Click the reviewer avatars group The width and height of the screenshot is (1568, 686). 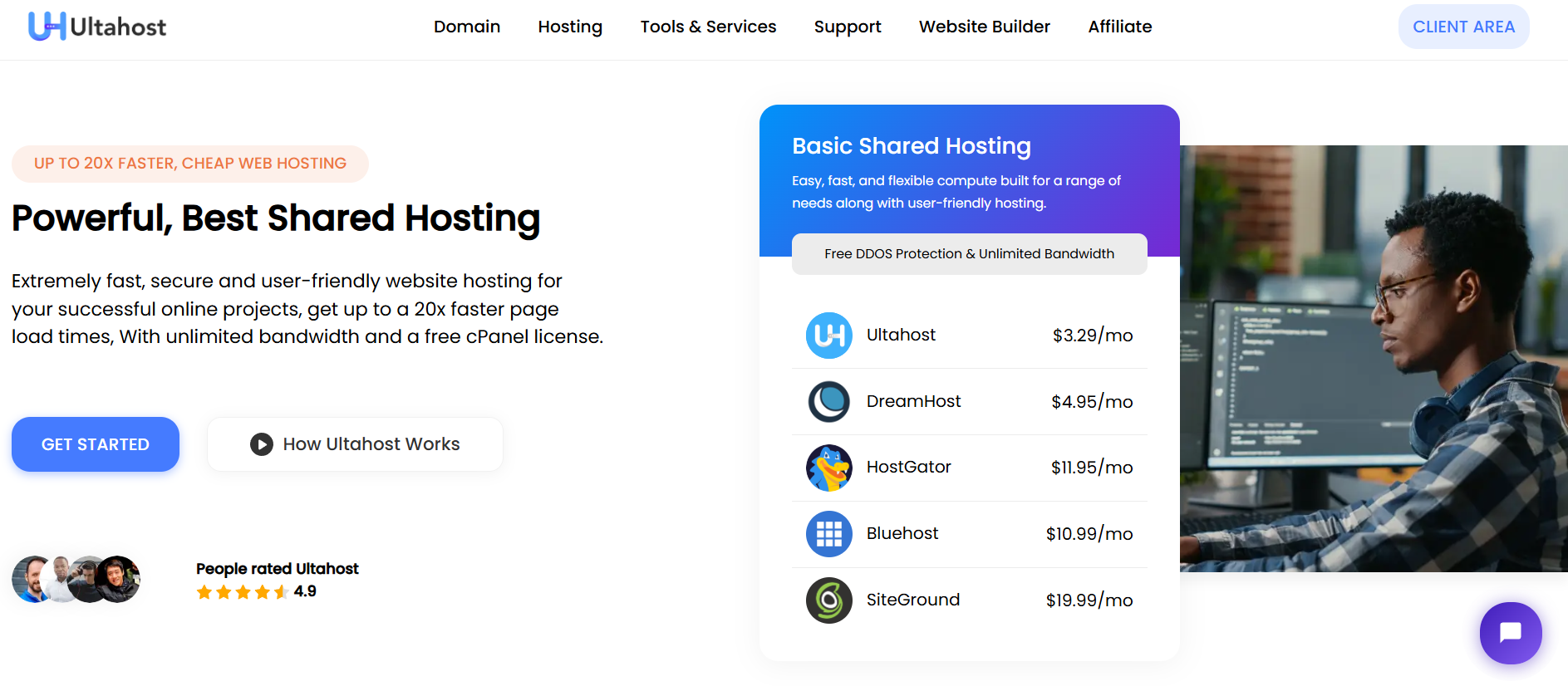point(76,579)
